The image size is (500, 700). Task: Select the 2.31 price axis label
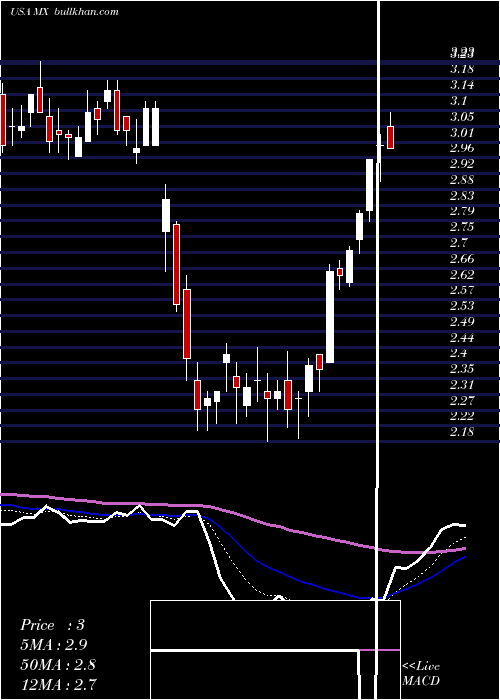click(x=462, y=384)
